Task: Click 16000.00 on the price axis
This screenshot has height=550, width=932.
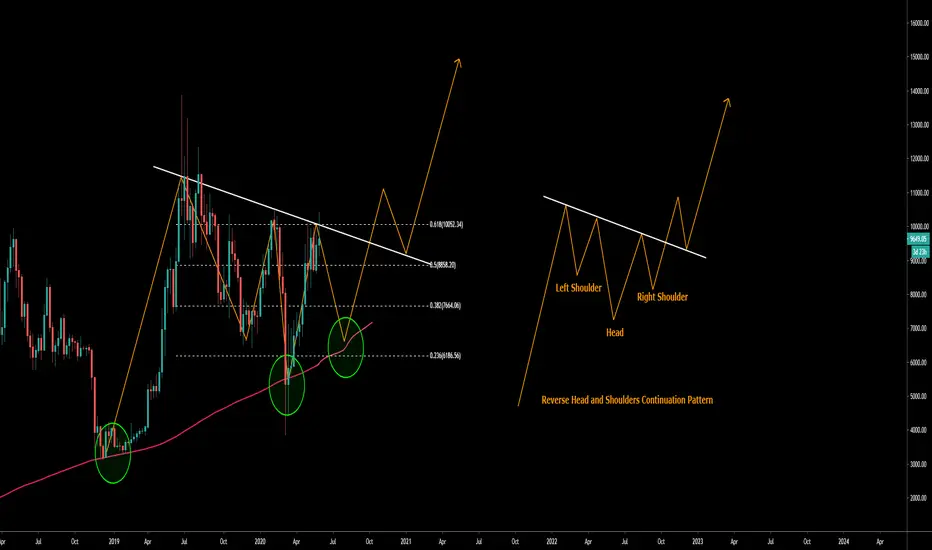Action: tap(920, 23)
